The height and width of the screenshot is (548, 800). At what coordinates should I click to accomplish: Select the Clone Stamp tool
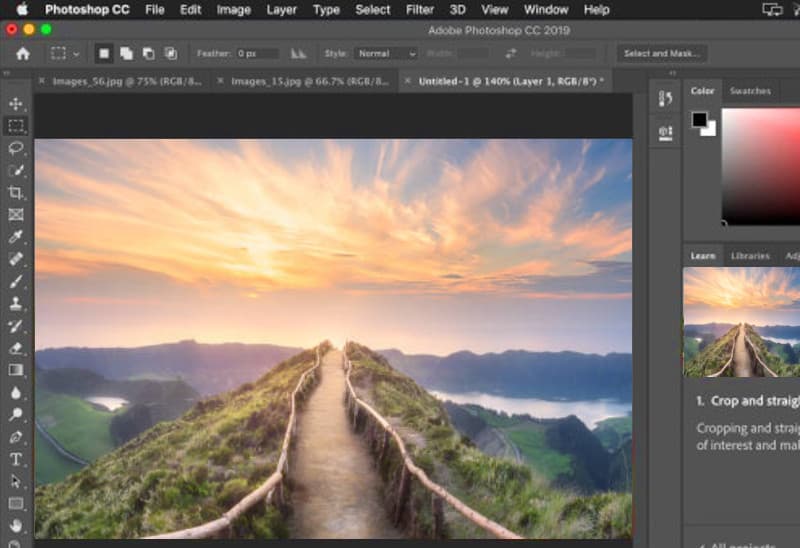[x=16, y=303]
